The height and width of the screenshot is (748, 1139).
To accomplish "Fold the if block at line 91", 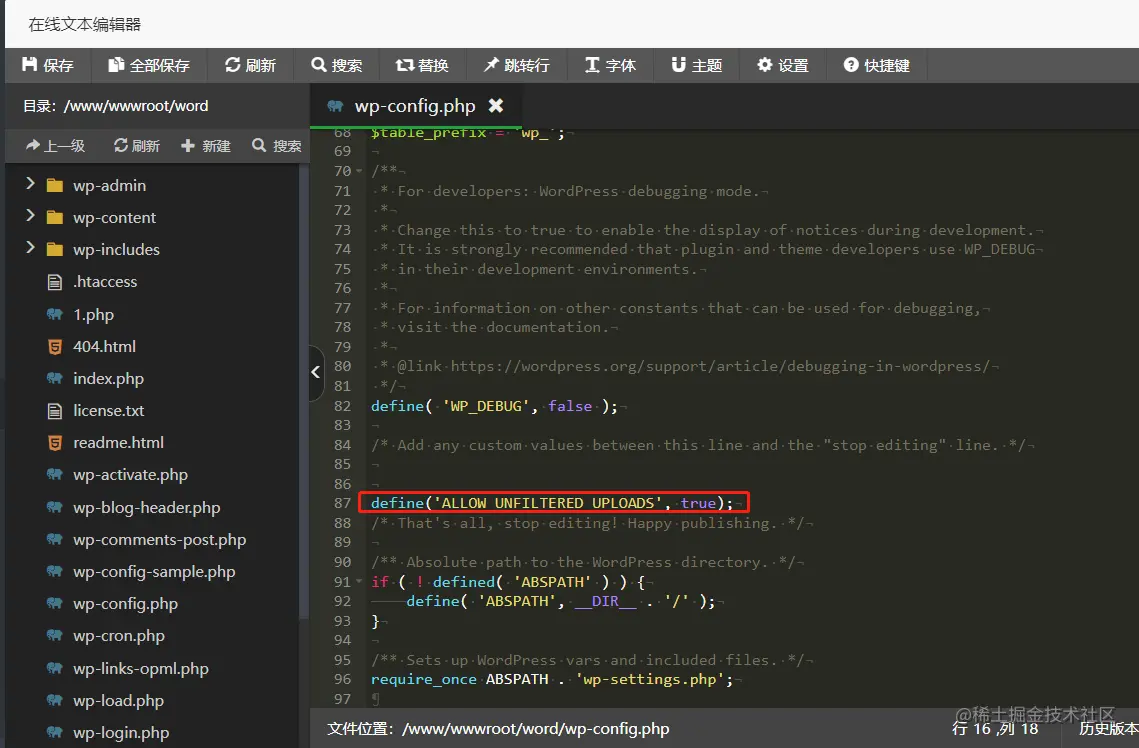I will coord(360,582).
